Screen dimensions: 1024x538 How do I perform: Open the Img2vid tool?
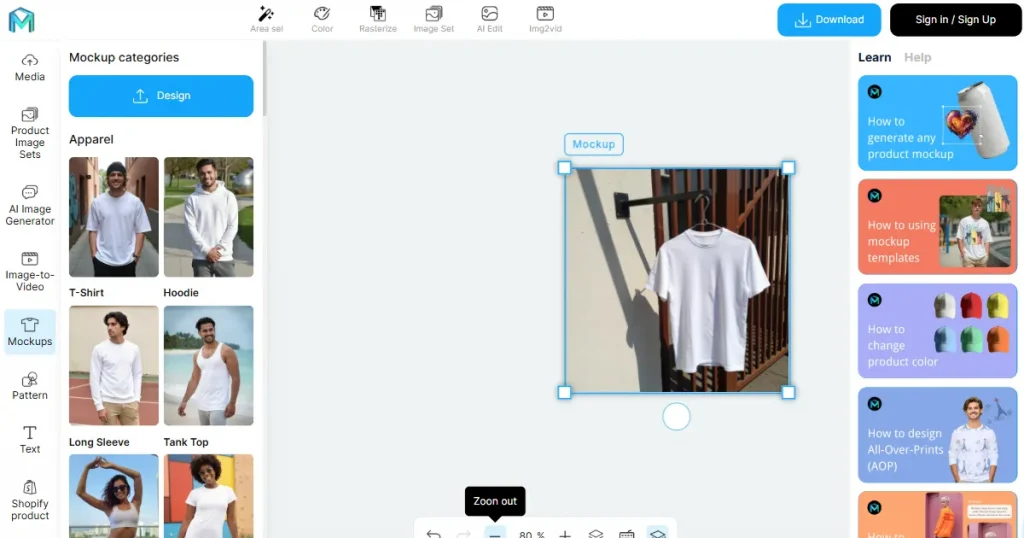(545, 19)
